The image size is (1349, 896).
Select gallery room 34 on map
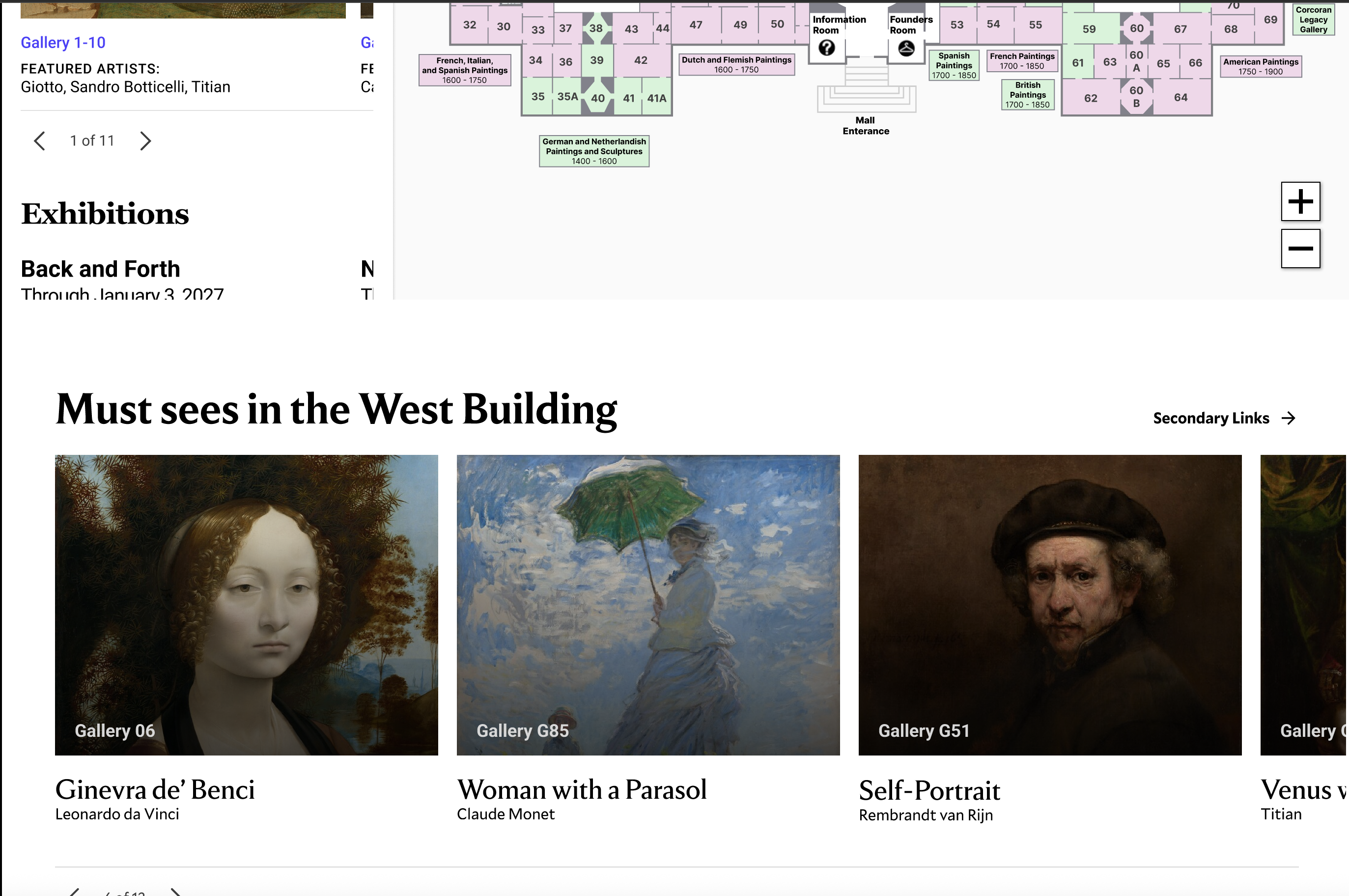pyautogui.click(x=535, y=60)
